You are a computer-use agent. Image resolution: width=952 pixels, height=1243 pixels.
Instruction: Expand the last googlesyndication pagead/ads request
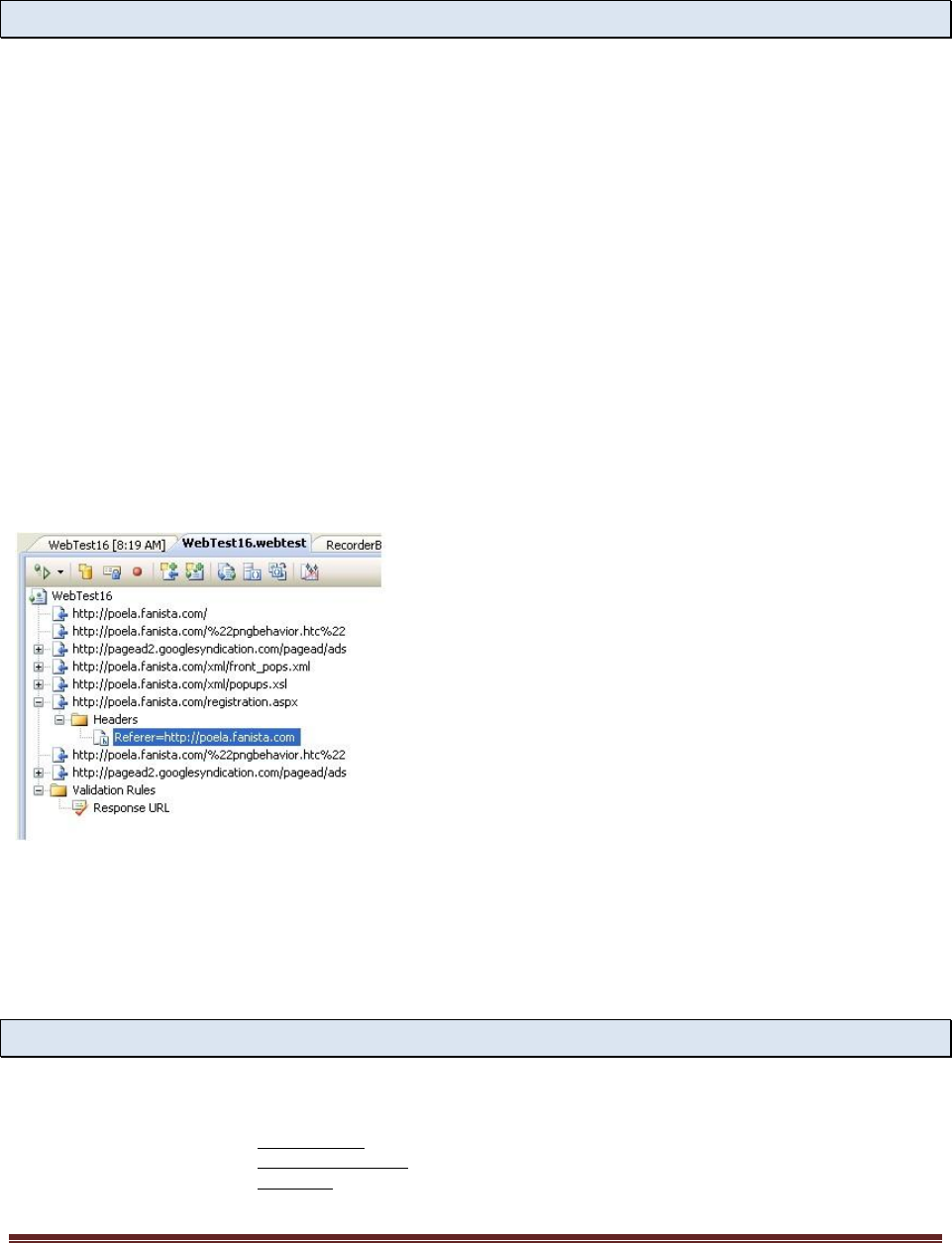click(x=39, y=774)
